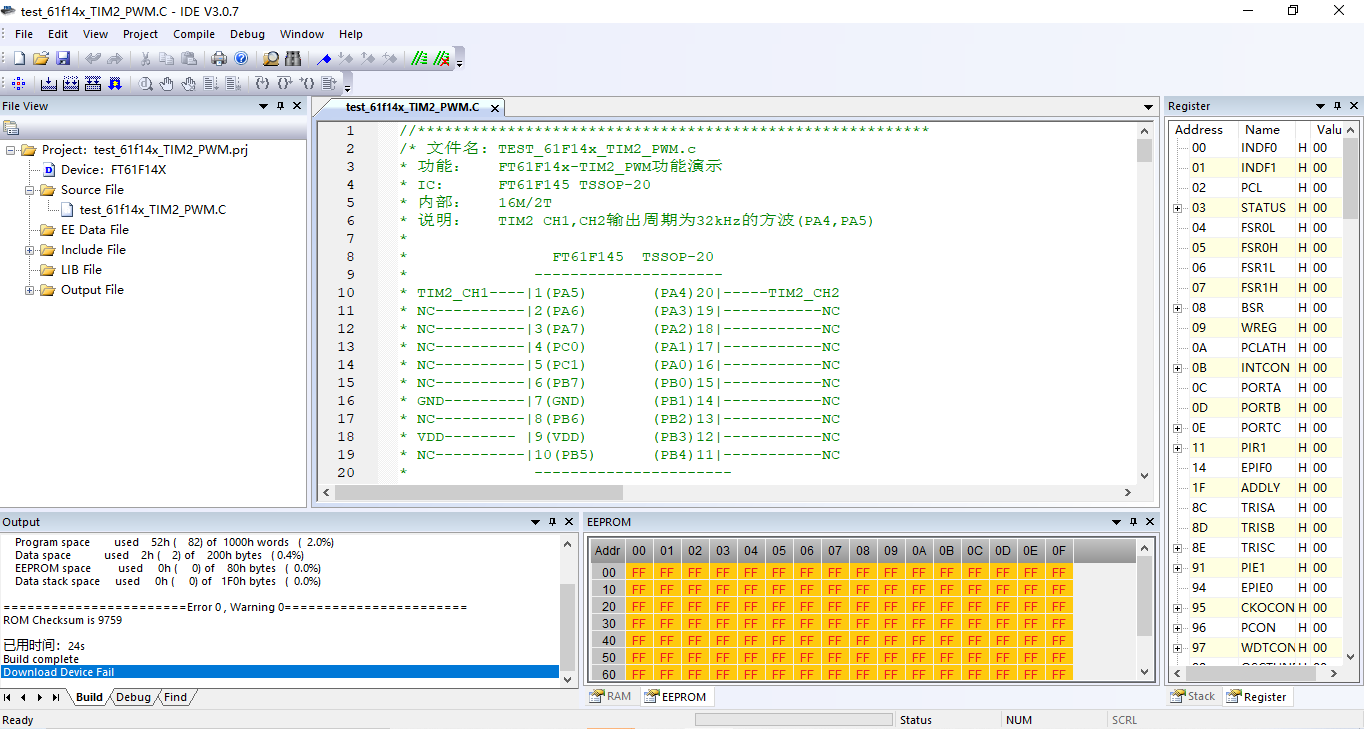Image resolution: width=1364 pixels, height=729 pixels.
Task: Open the open-documents list dropdown arrow
Action: (x=1148, y=107)
